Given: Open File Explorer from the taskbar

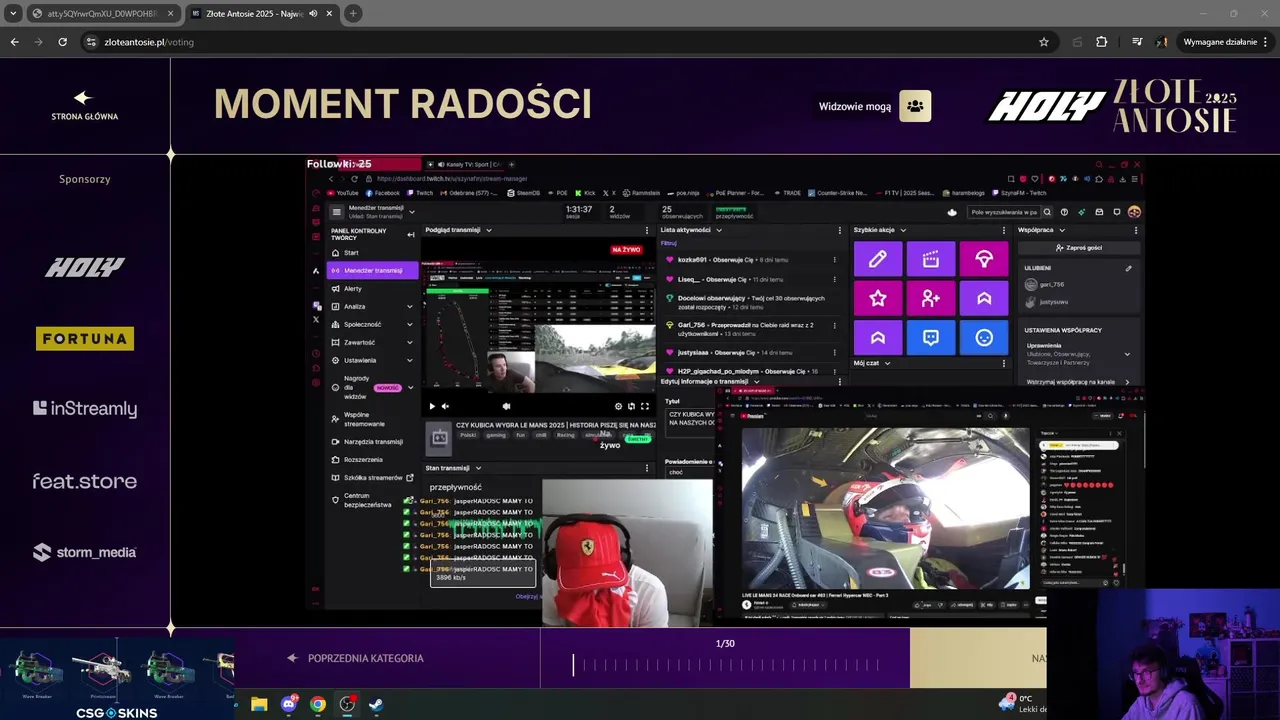Looking at the screenshot, I should point(259,704).
